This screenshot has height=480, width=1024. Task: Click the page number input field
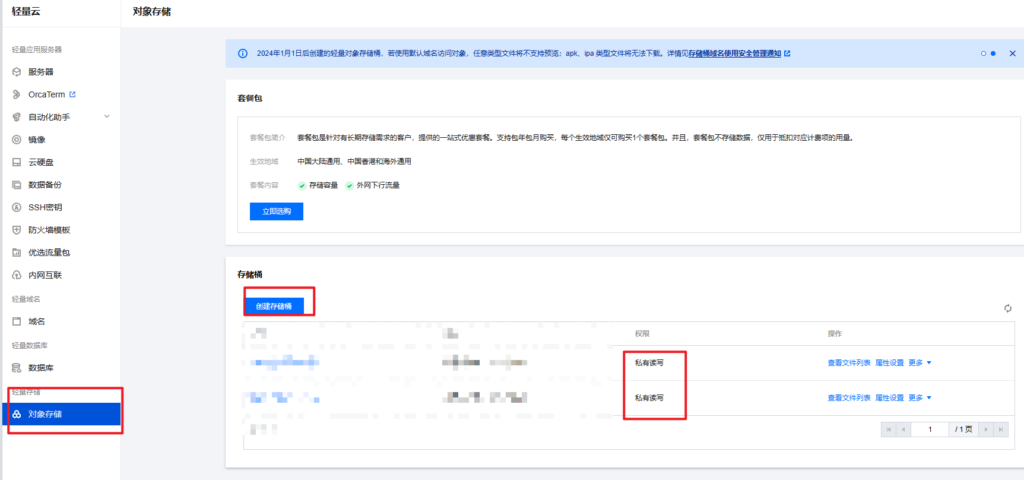coord(929,429)
